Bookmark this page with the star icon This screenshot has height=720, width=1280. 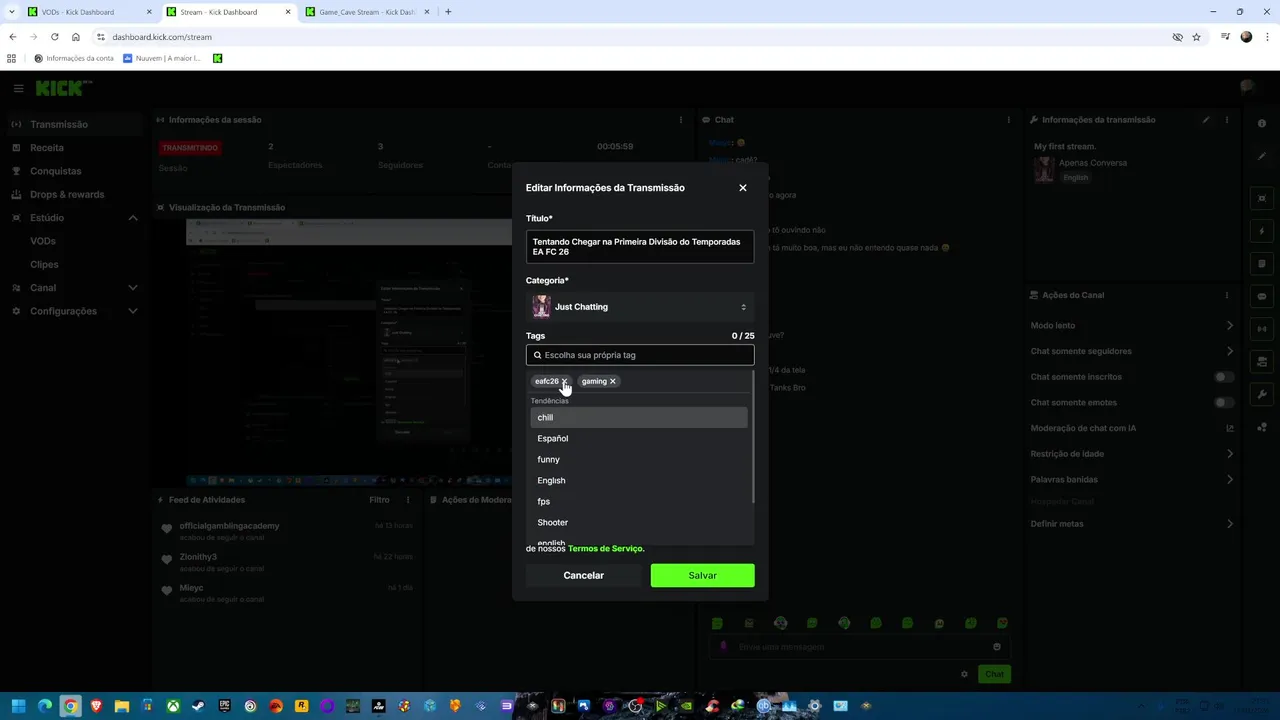click(x=1196, y=37)
